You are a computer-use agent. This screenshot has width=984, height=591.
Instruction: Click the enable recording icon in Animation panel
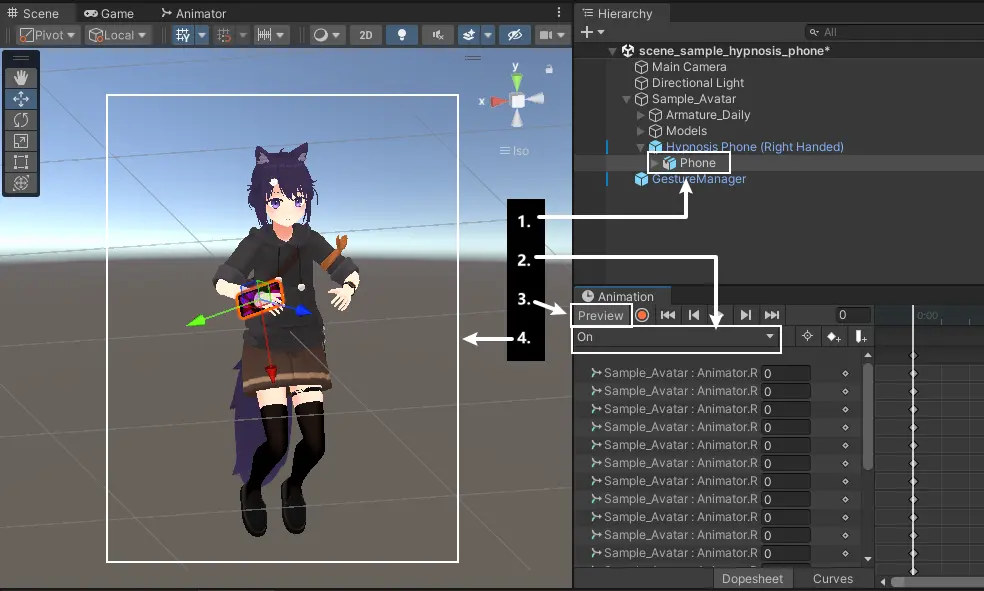[x=641, y=314]
